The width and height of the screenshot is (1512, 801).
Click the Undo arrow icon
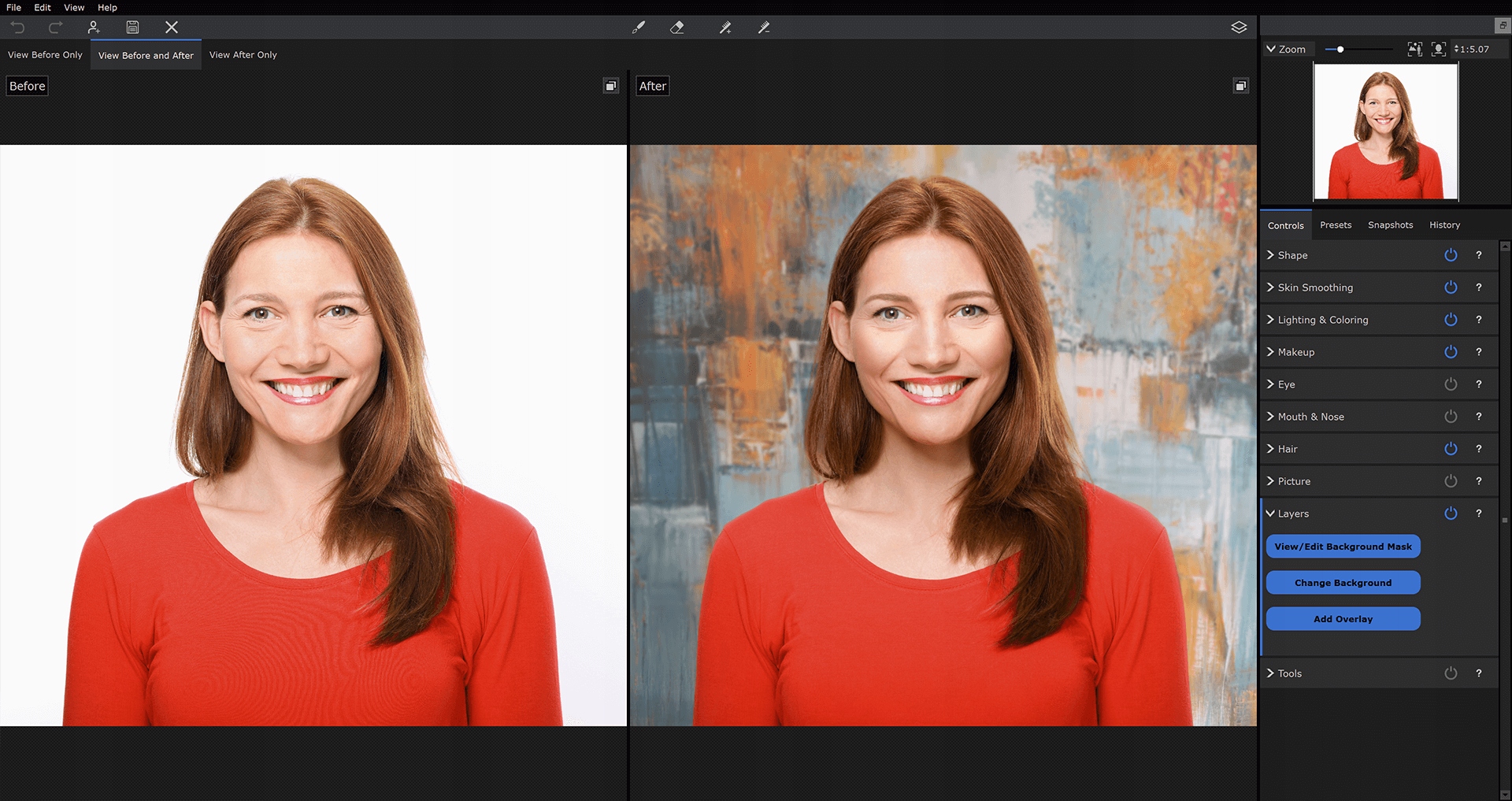click(x=17, y=28)
